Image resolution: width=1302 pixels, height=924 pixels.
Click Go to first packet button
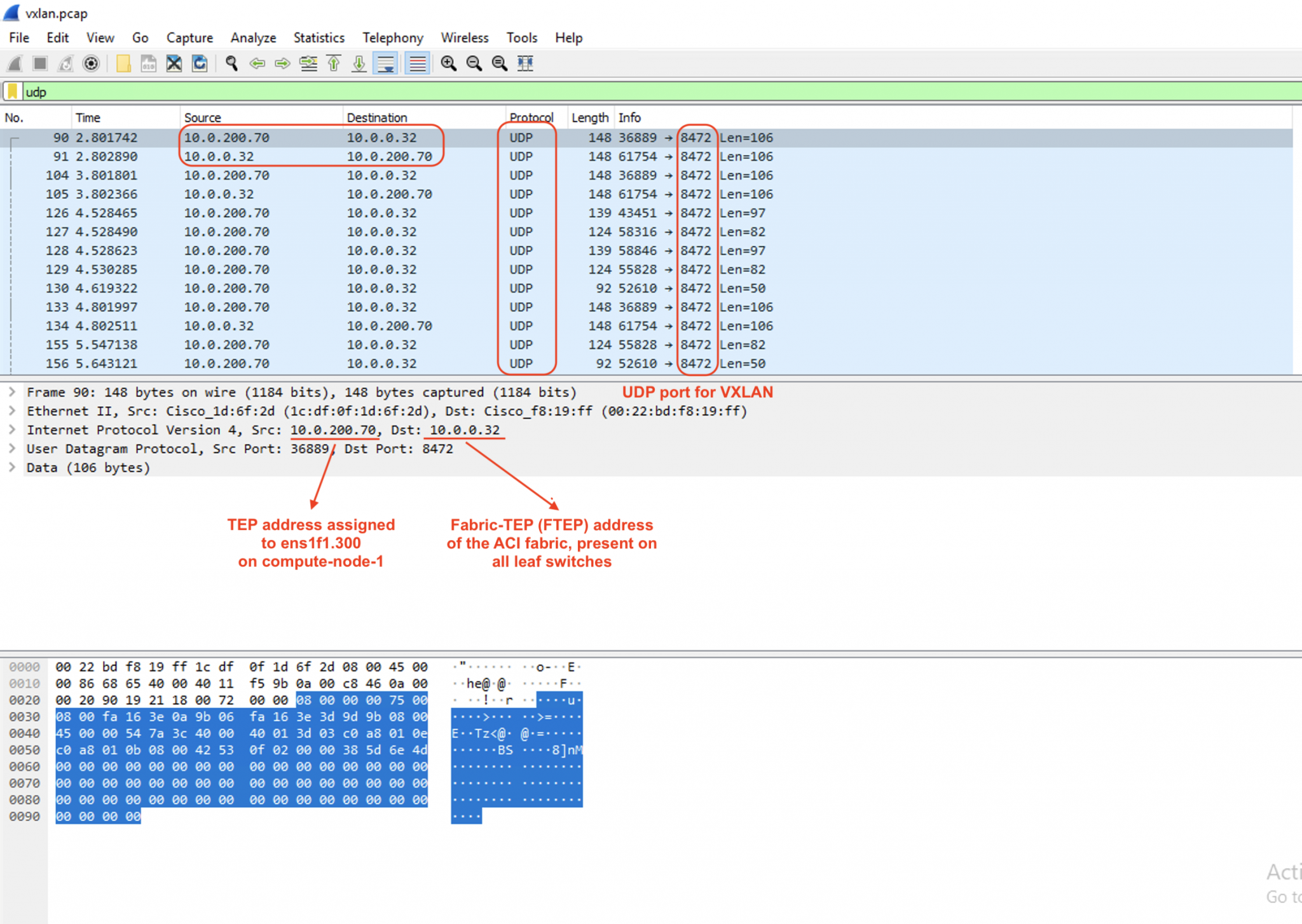tap(333, 64)
